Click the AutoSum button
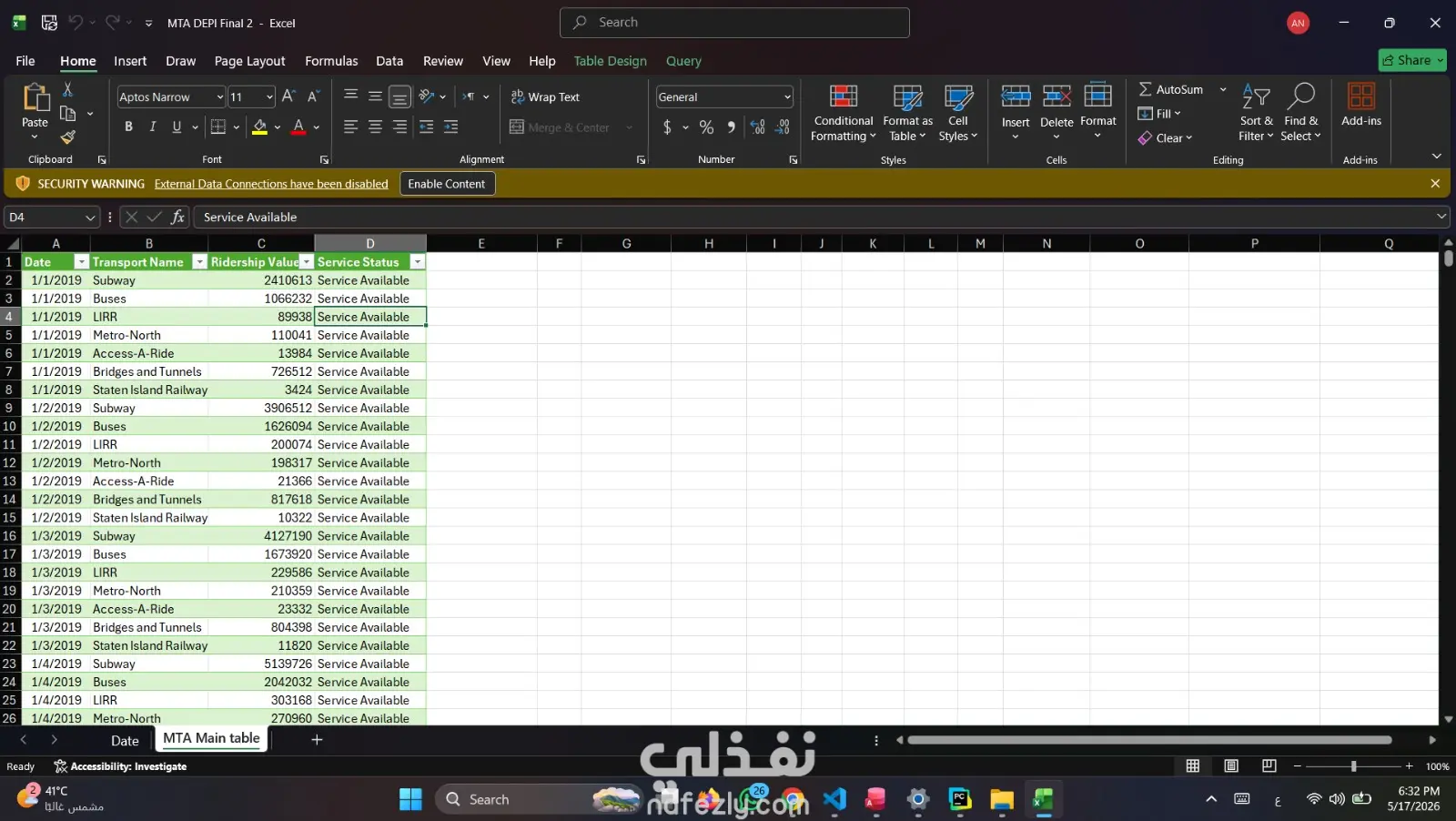Viewport: 1456px width, 821px height. [1171, 89]
